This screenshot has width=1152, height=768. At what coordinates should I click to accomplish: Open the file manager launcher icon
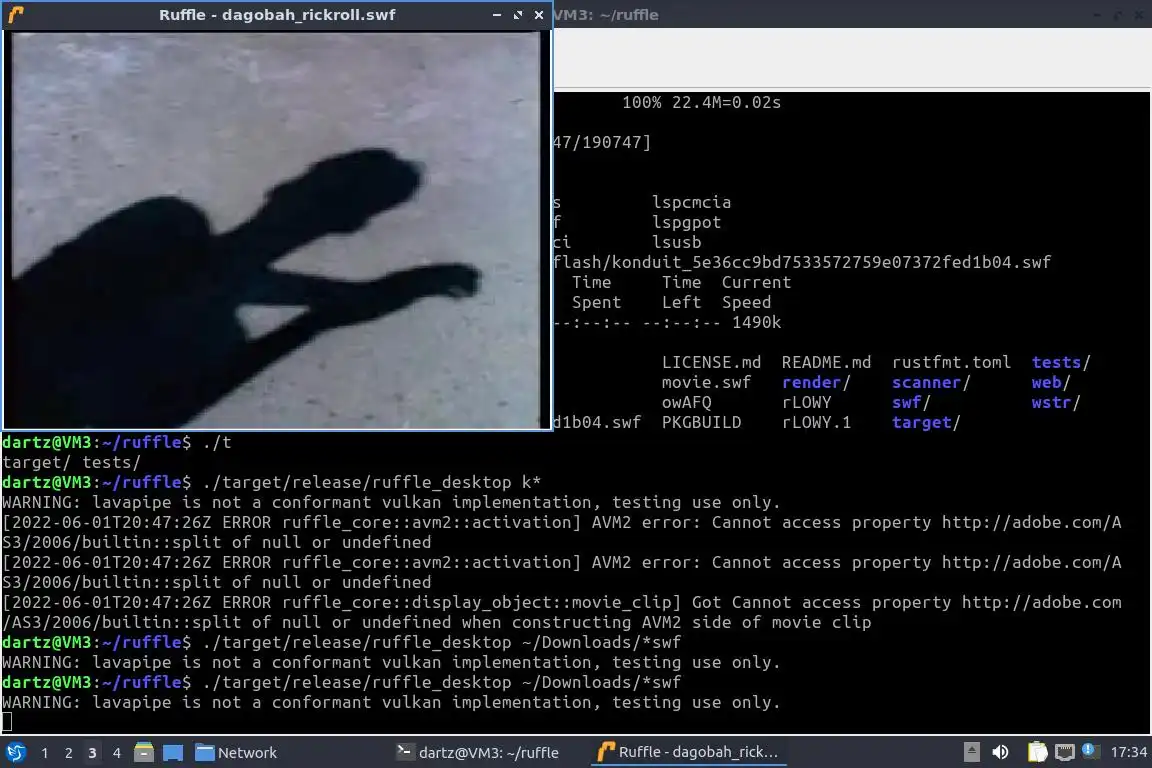click(144, 752)
